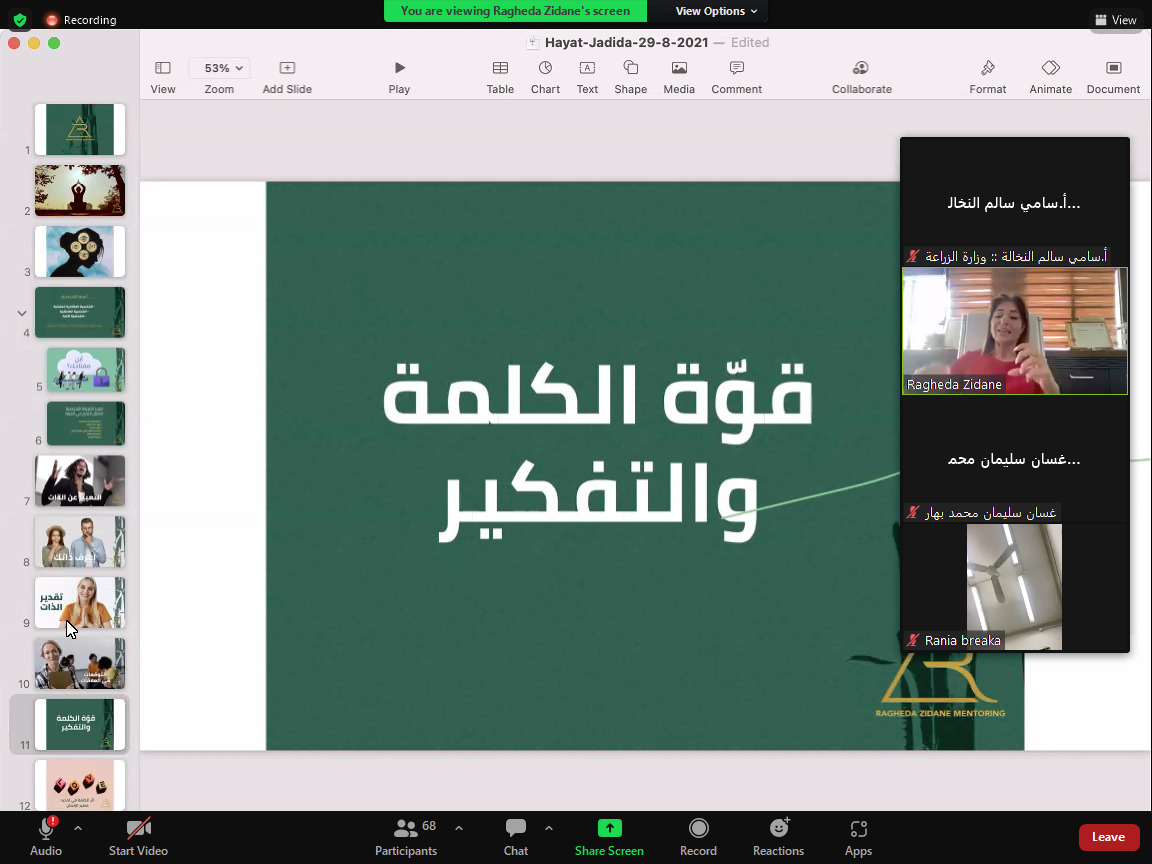
Task: Unmute microphone using the Audio button
Action: (x=46, y=829)
